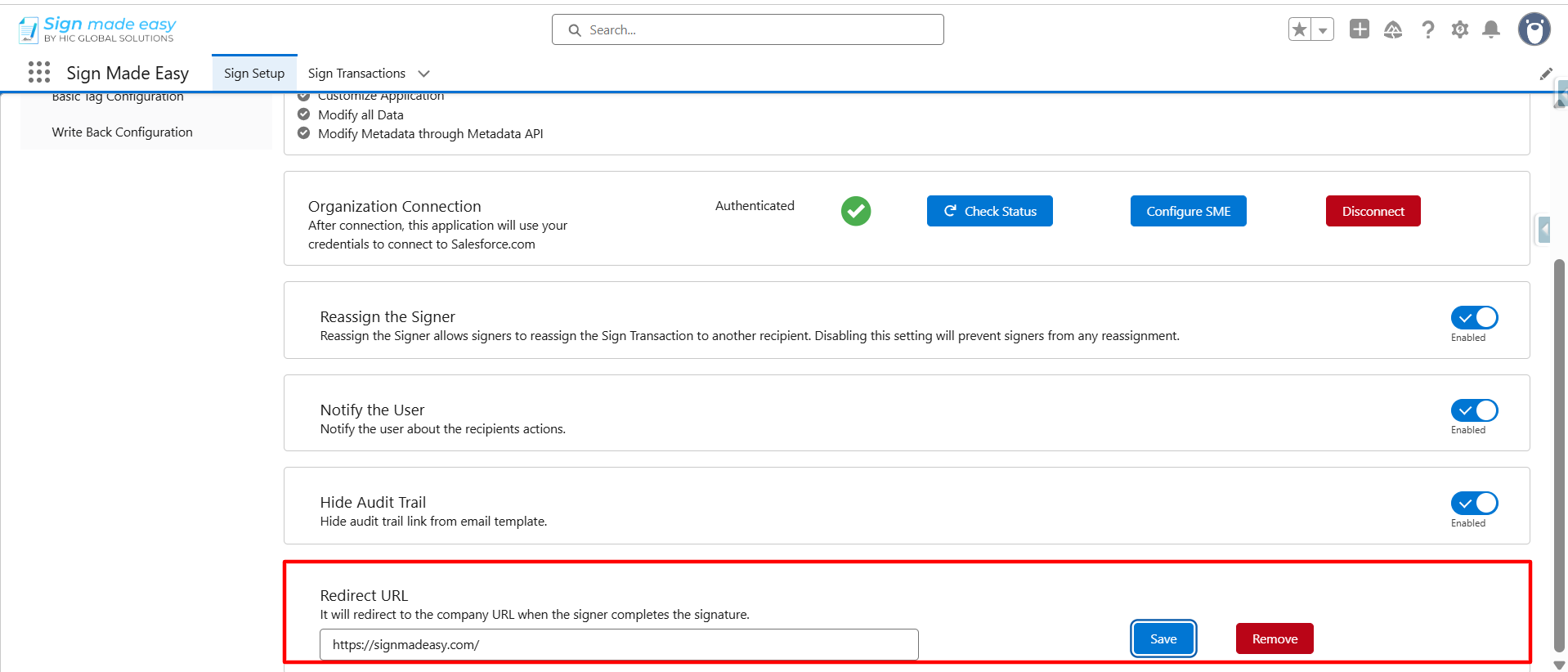Click the Authenticated status text
The image size is (1568, 672).
(755, 205)
